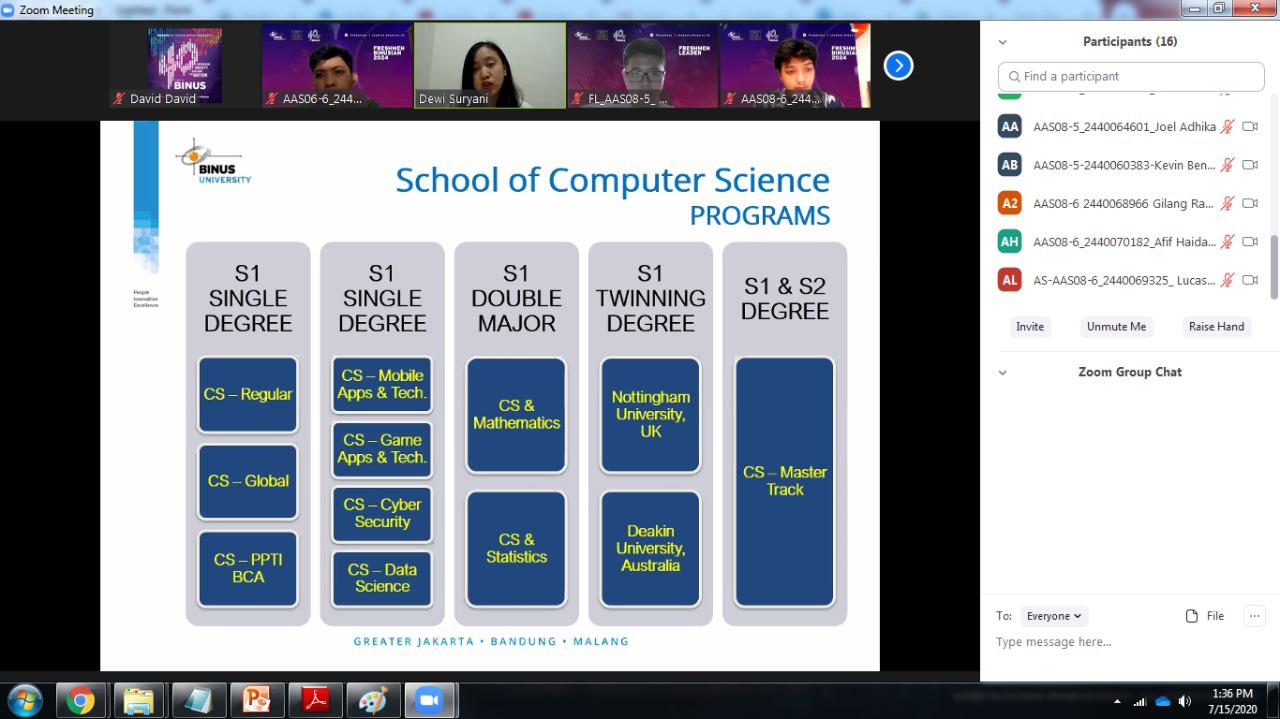Open the chat more options menu
Viewport: 1280px width, 719px height.
(x=1255, y=616)
